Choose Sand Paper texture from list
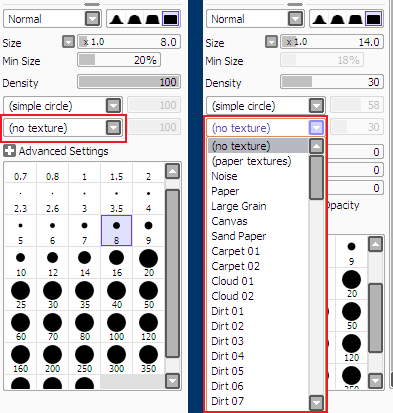The image size is (393, 413). point(258,236)
